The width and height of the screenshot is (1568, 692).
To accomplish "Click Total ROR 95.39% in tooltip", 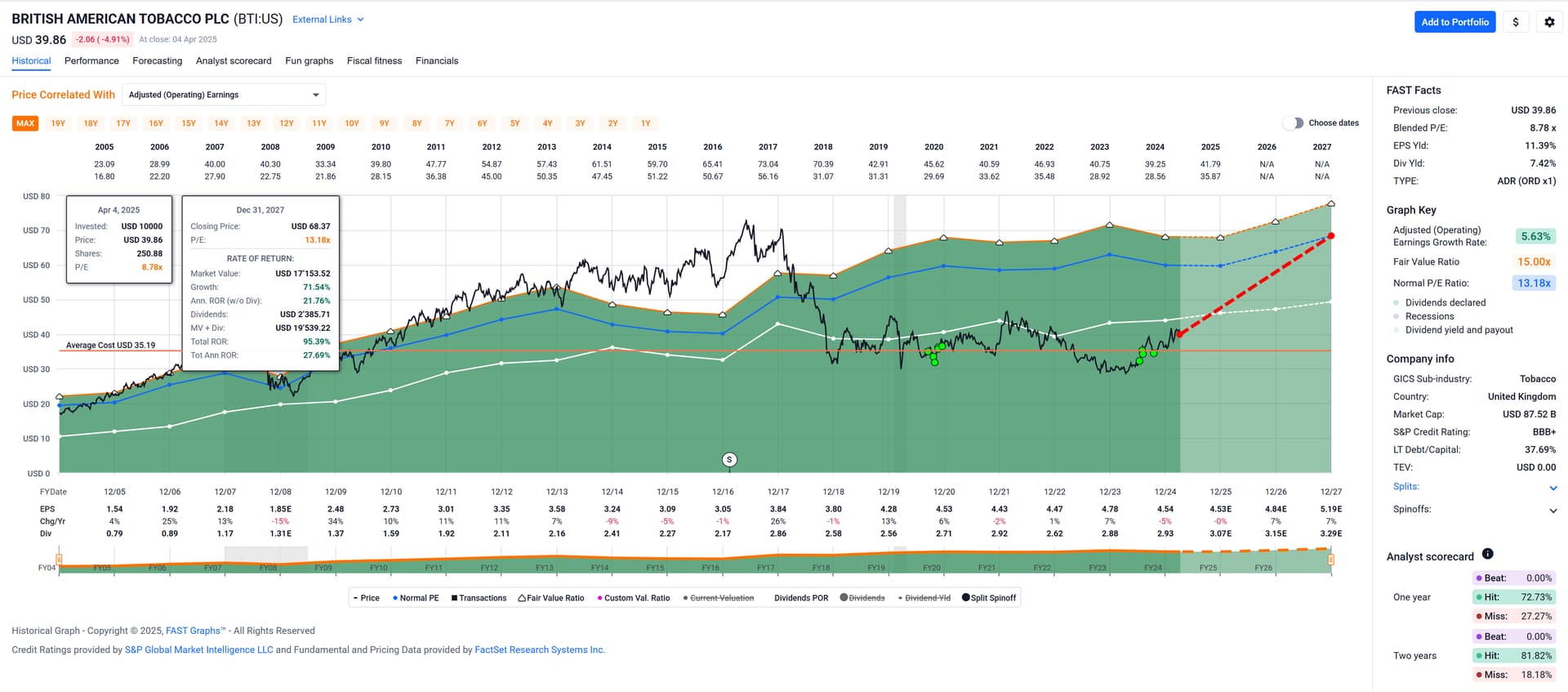I will click(317, 342).
